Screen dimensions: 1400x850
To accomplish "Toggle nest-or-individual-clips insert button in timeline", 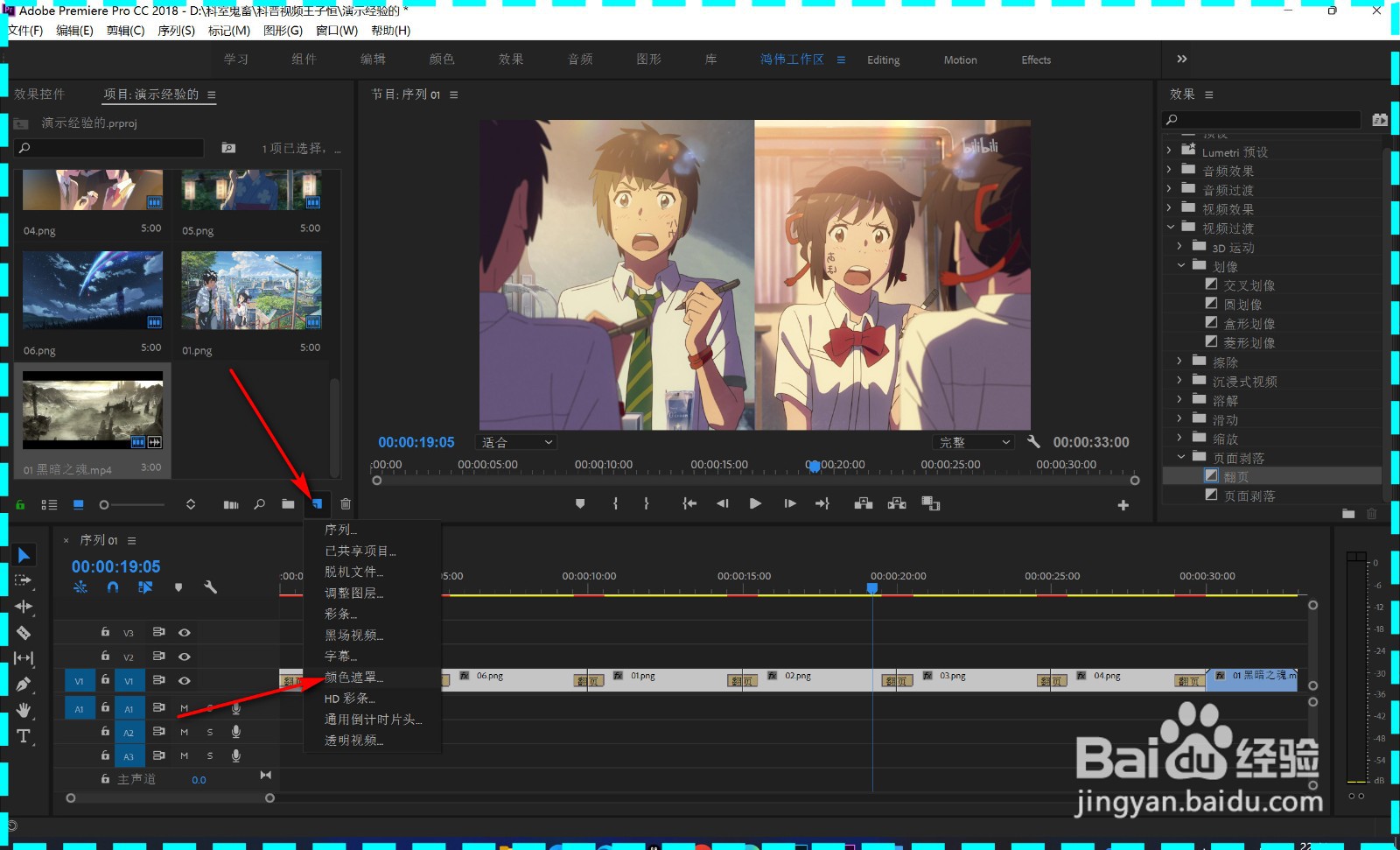I will [80, 587].
